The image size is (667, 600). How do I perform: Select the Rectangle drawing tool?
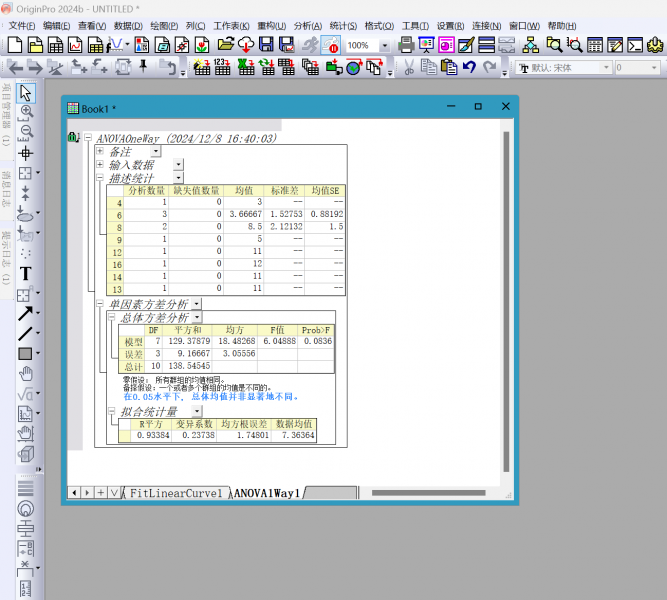(26, 354)
